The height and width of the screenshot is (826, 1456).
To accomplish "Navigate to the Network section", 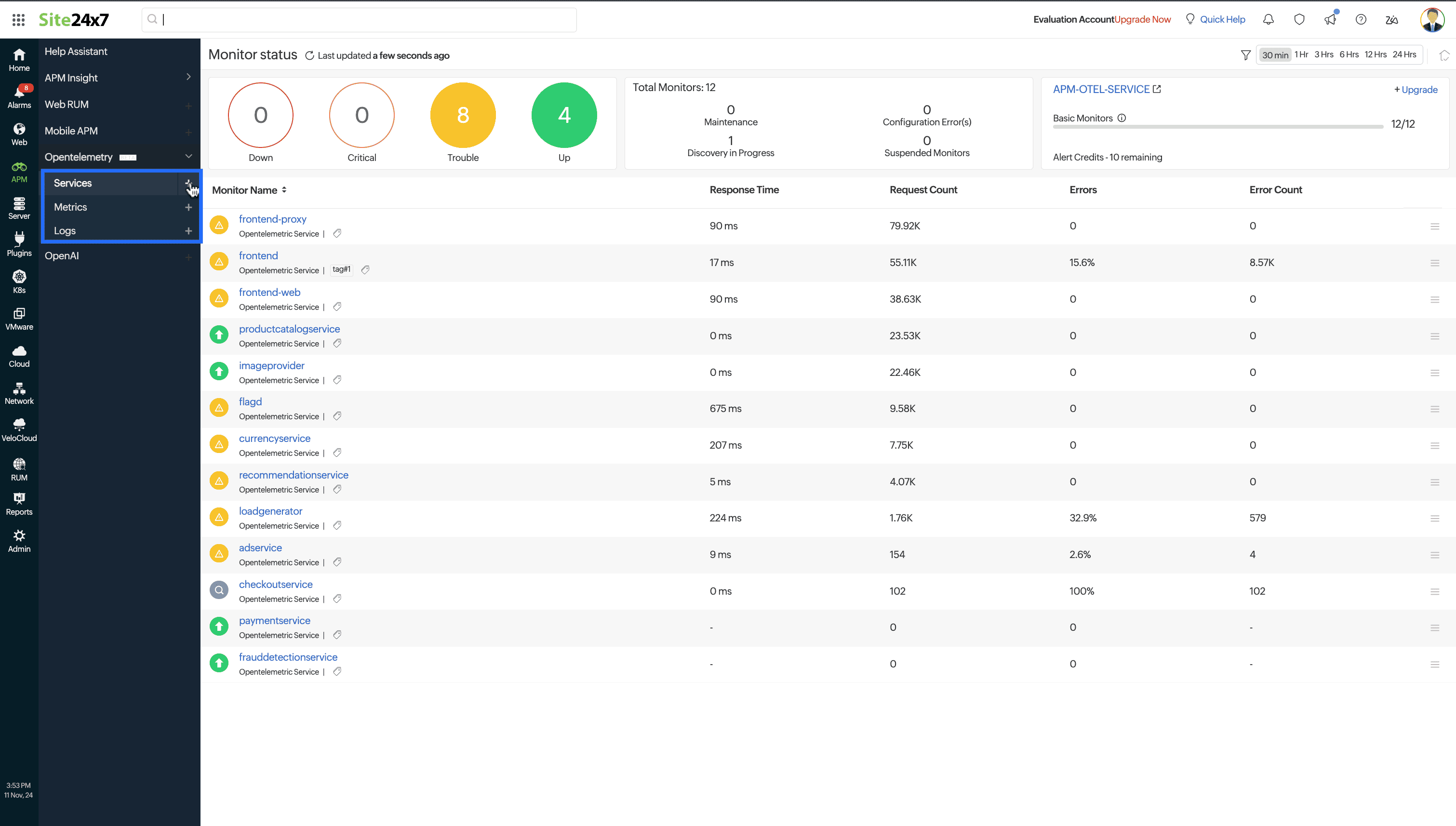I will 19,393.
